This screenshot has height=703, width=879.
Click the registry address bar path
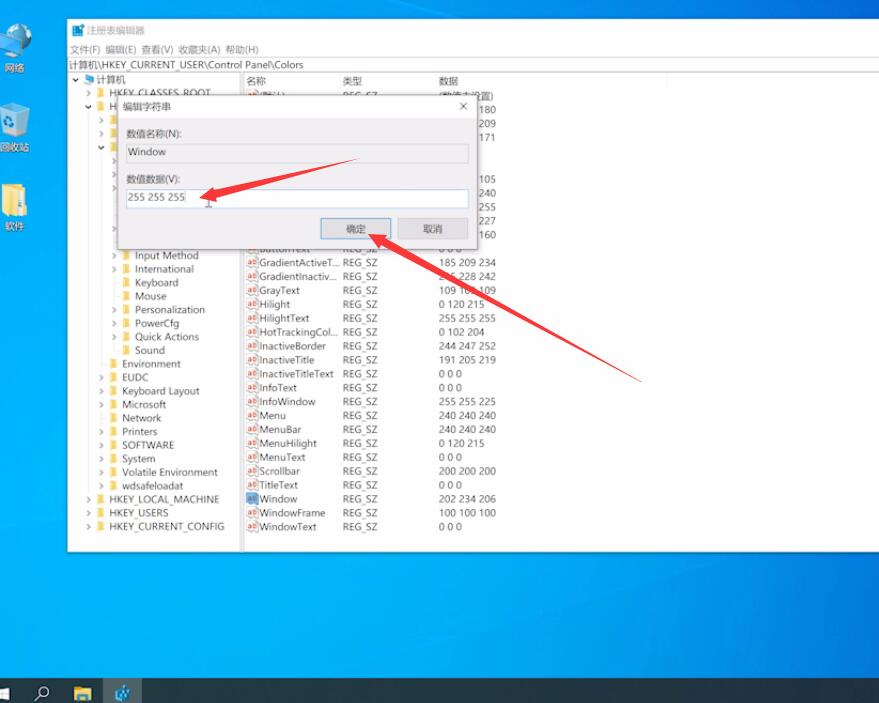pos(186,65)
